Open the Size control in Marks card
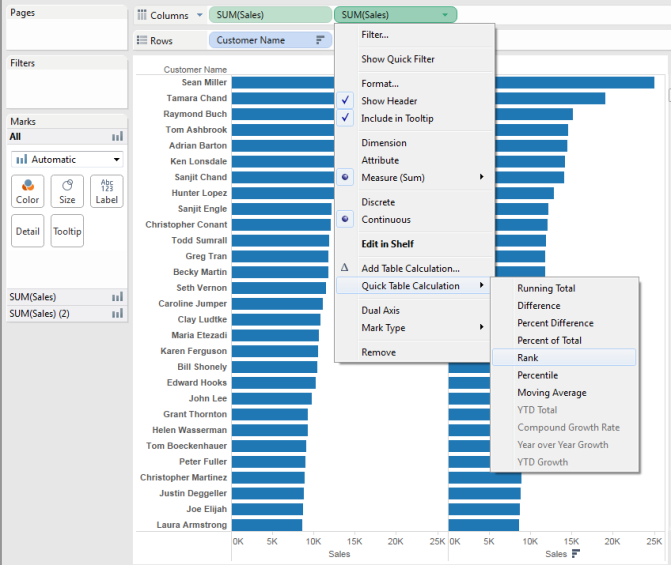The width and height of the screenshot is (671, 565). point(67,191)
